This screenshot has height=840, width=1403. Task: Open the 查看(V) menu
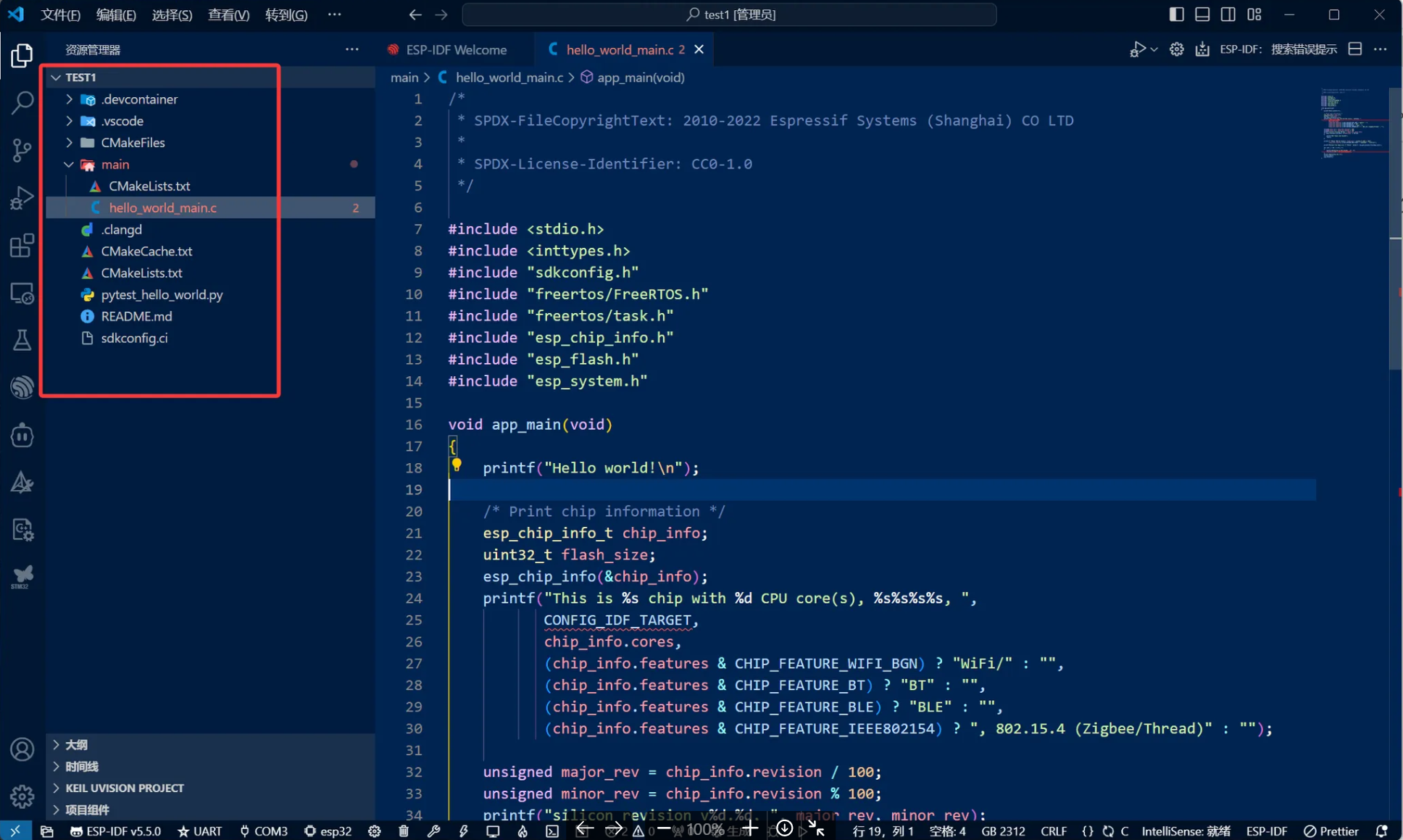[228, 14]
